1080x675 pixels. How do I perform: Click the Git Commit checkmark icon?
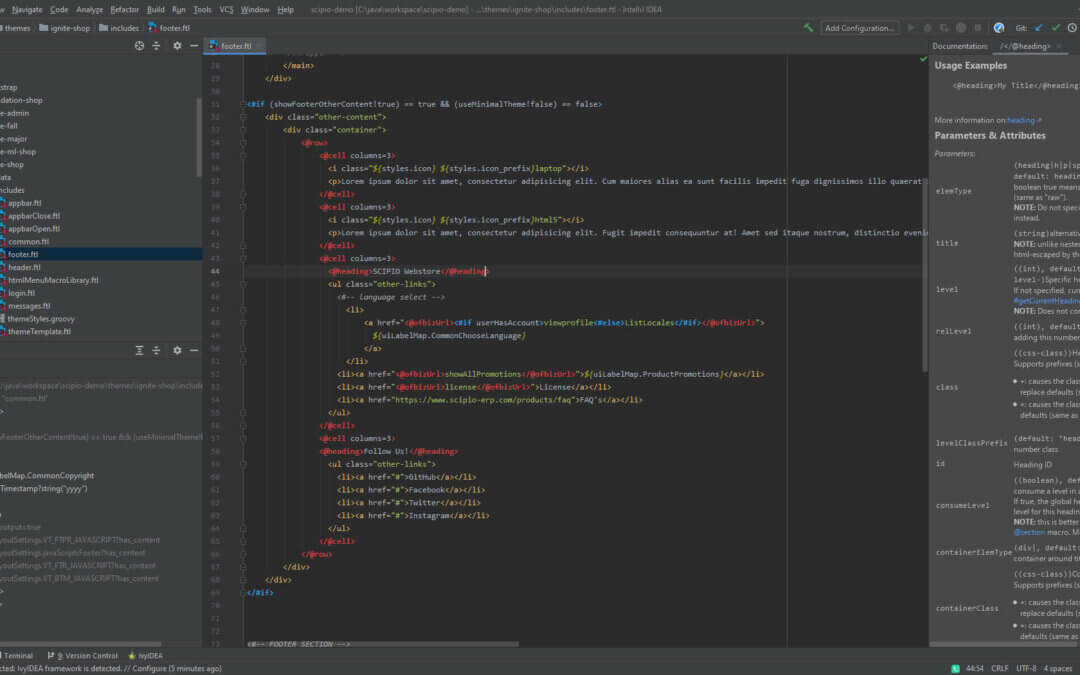pos(1056,28)
